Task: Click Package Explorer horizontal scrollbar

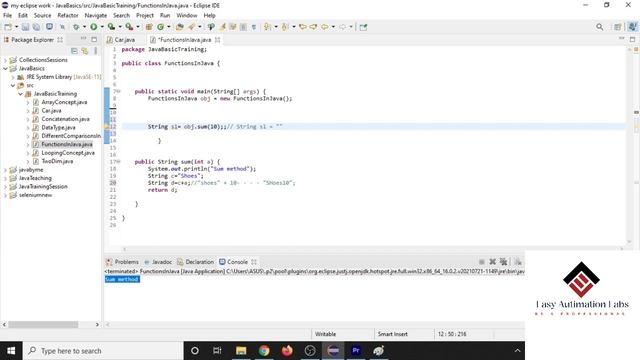Action: coord(43,324)
